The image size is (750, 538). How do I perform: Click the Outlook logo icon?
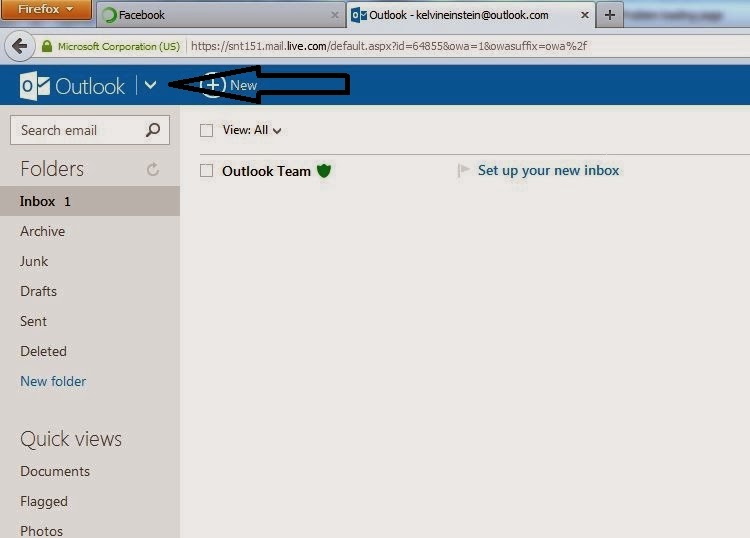(x=34, y=86)
